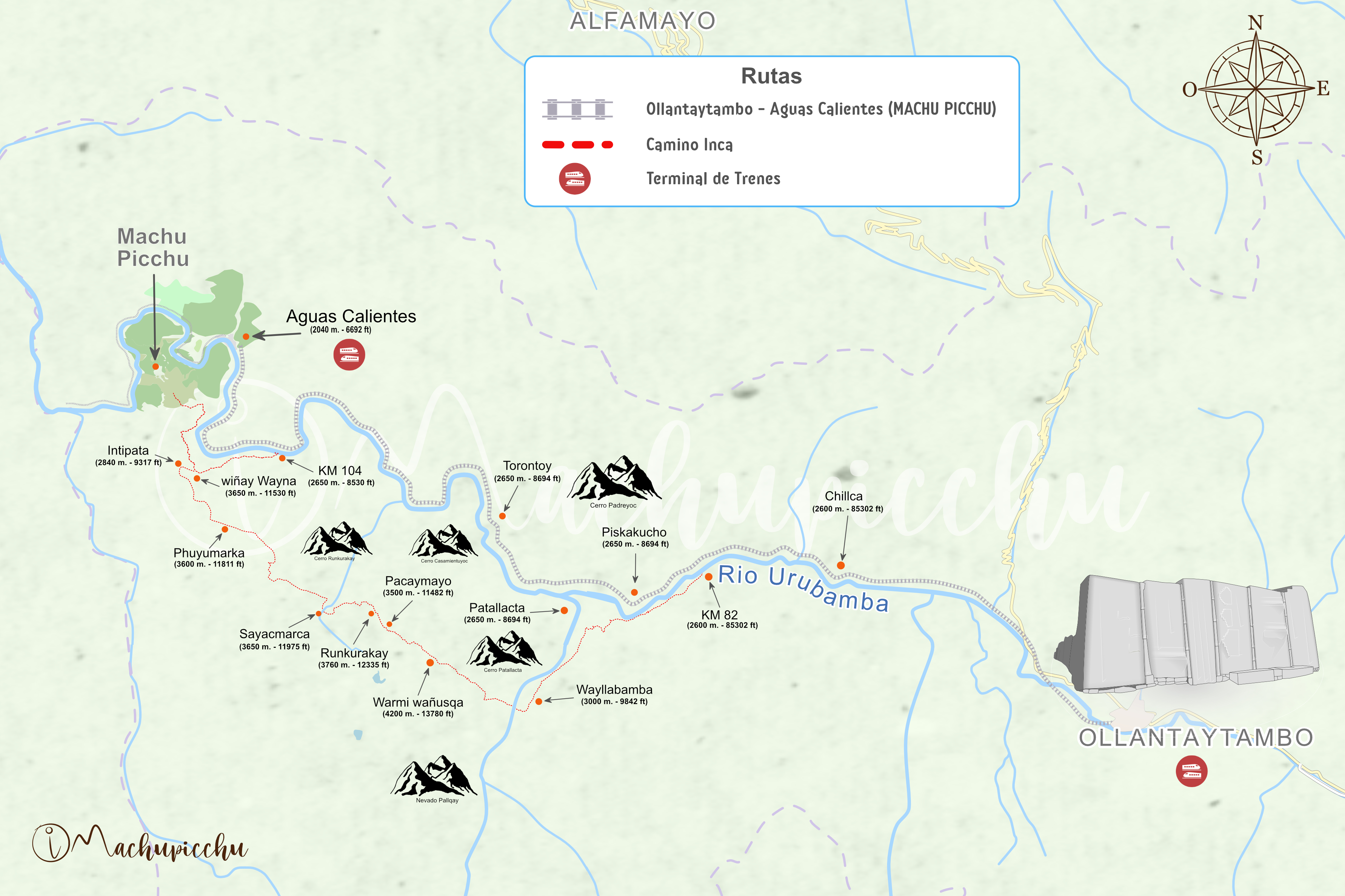Screen dimensions: 1345x896
Task: Click the Warmi wañusqa label
Action: 418,702
